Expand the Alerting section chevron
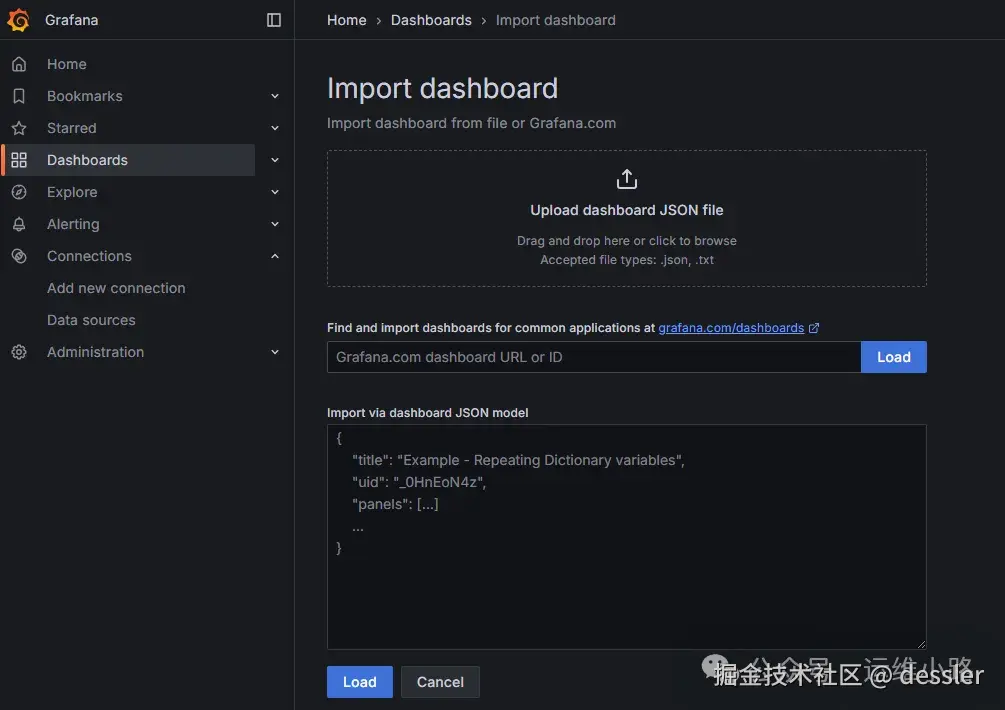Screen dimensions: 1005x710 (x=275, y=224)
